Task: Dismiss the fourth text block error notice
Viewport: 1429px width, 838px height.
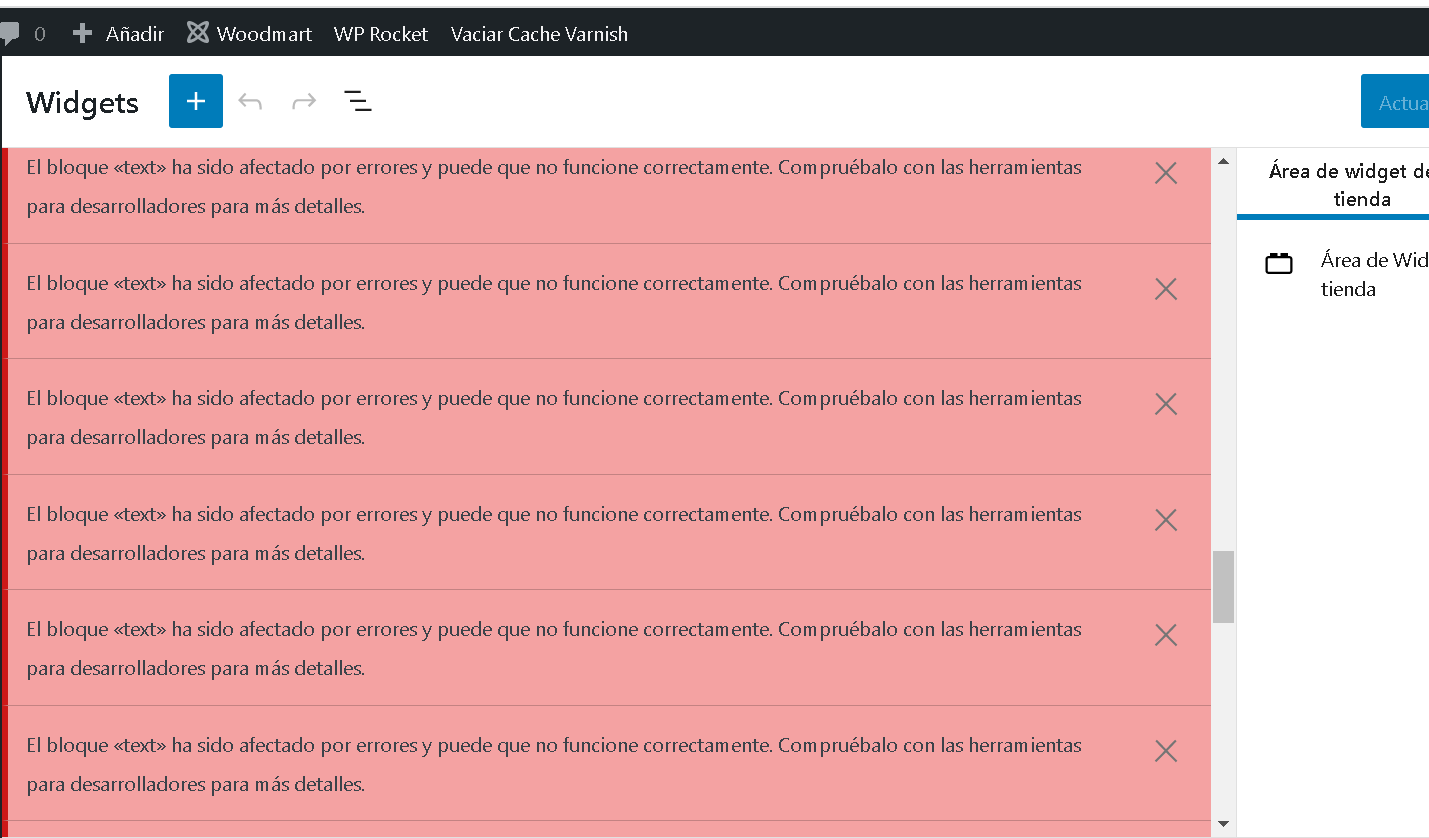Action: tap(1166, 520)
